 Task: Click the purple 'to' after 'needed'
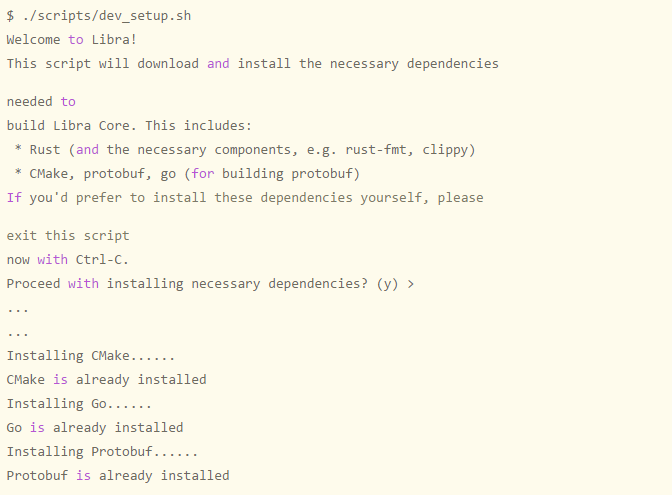click(68, 102)
